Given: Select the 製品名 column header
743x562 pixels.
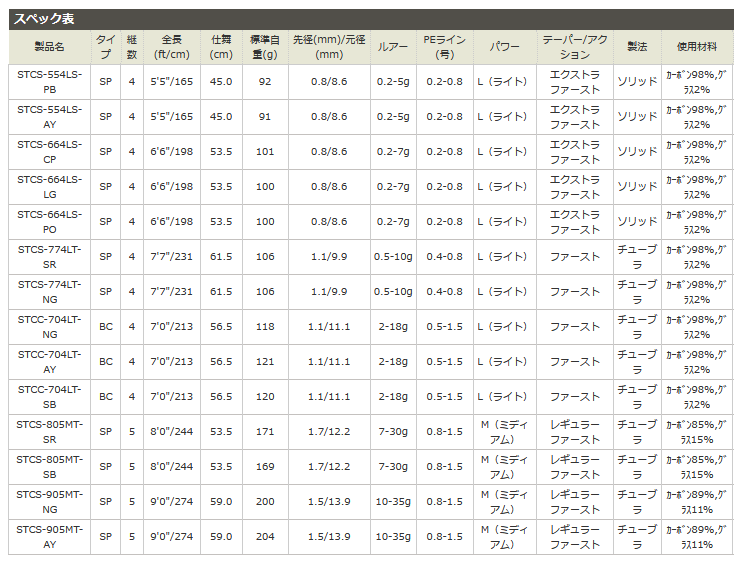Looking at the screenshot, I should (x=49, y=47).
